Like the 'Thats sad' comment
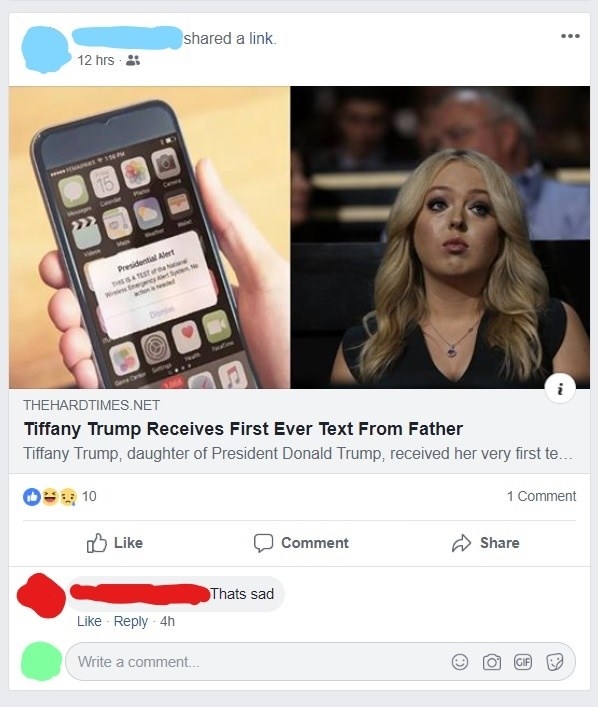The image size is (598, 707). (89, 621)
